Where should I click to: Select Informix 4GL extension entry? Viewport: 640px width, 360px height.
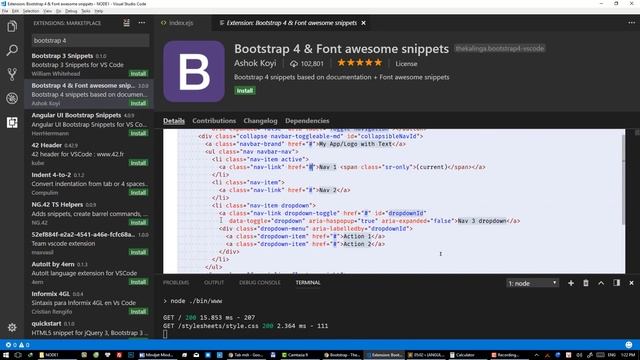[x=89, y=302]
